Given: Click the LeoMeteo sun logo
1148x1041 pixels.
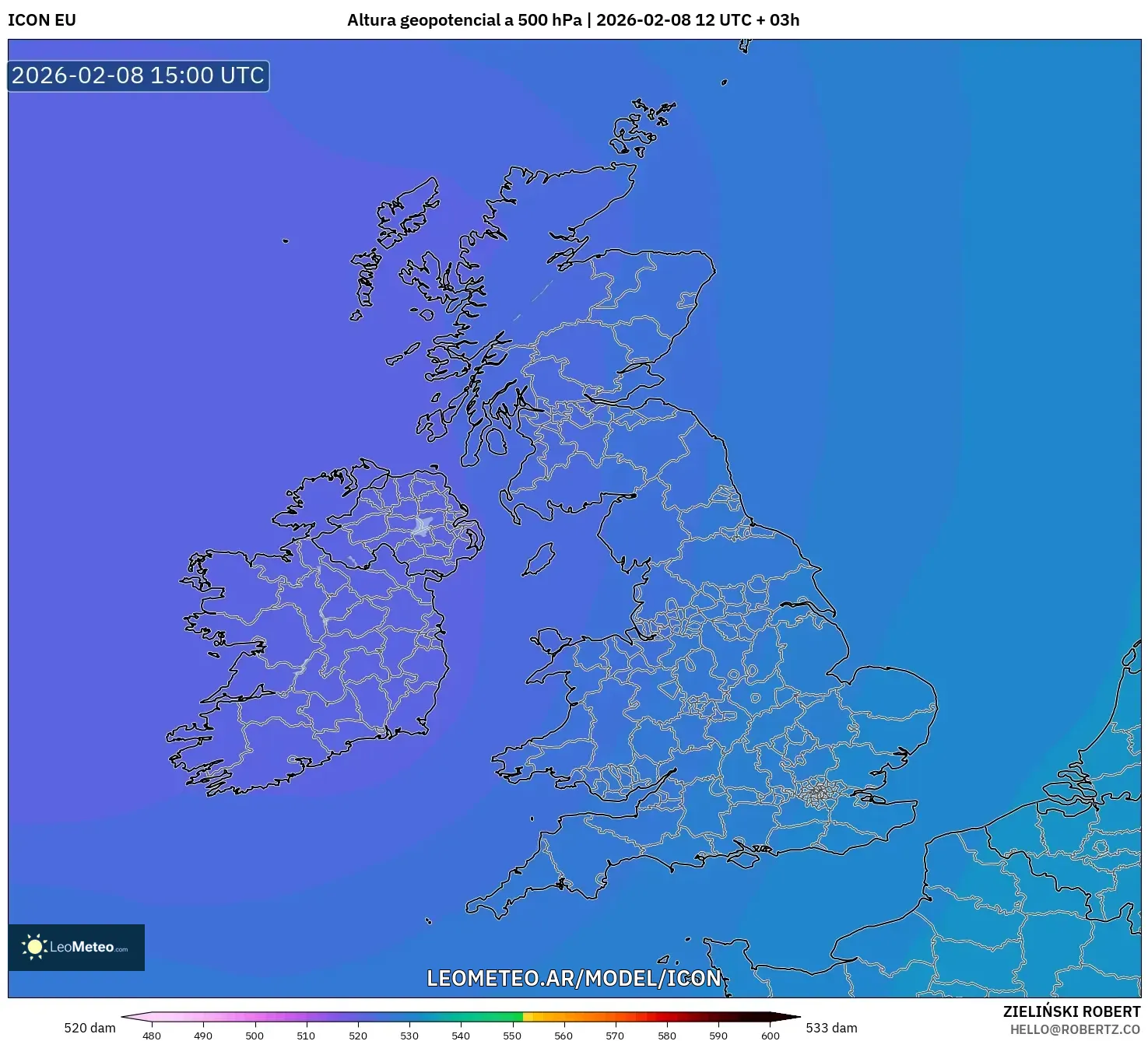Looking at the screenshot, I should tap(34, 946).
